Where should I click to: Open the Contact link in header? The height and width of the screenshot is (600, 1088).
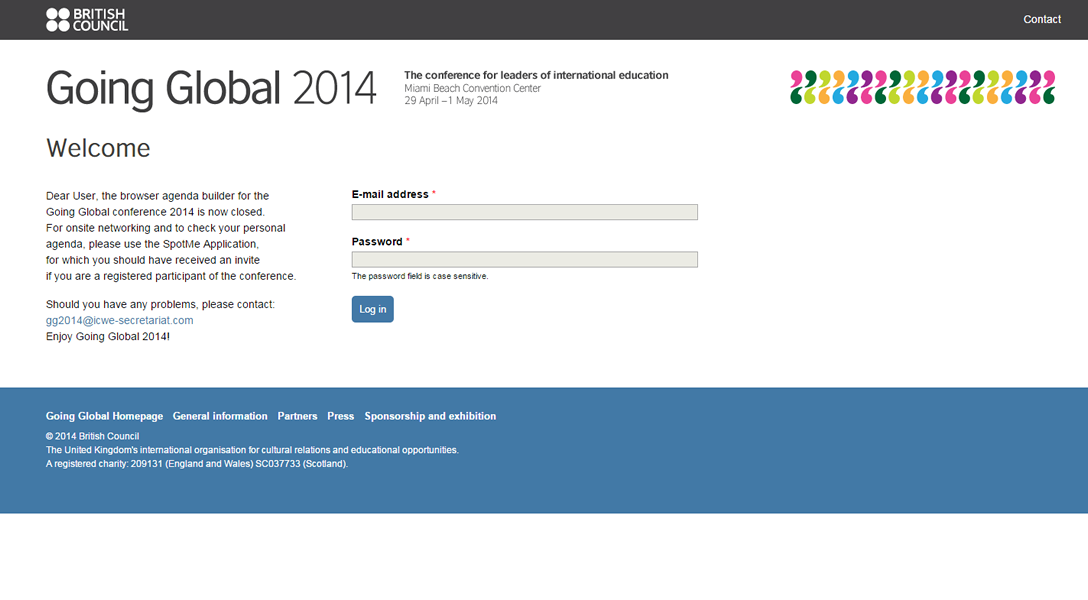point(1042,19)
